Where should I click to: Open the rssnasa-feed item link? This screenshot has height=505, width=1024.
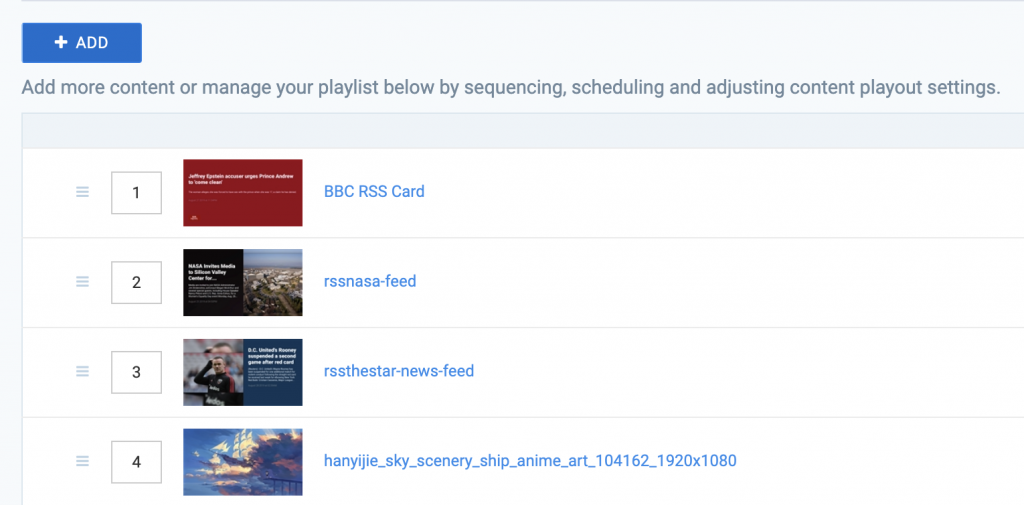pyautogui.click(x=370, y=281)
